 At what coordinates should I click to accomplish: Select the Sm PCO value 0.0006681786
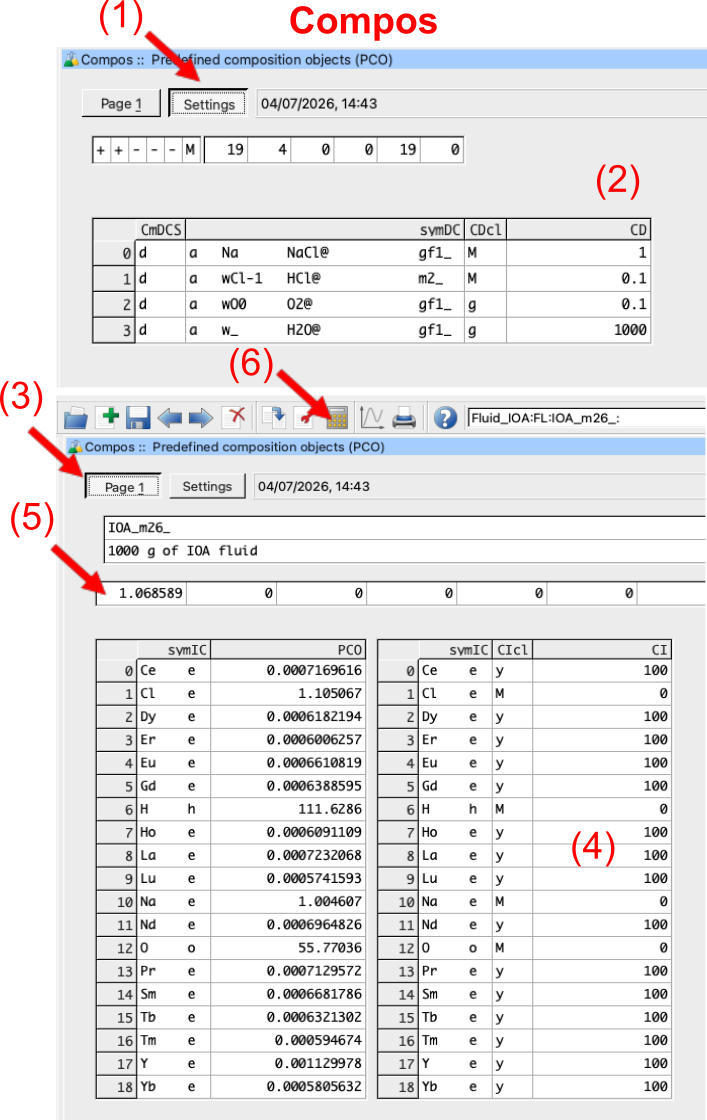click(288, 994)
